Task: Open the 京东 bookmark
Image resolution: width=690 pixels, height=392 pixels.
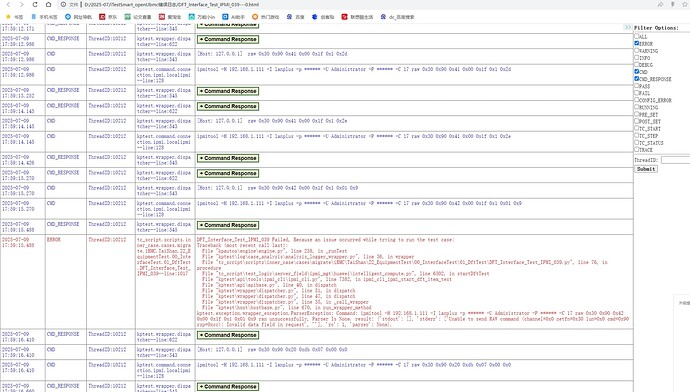Action: point(108,17)
